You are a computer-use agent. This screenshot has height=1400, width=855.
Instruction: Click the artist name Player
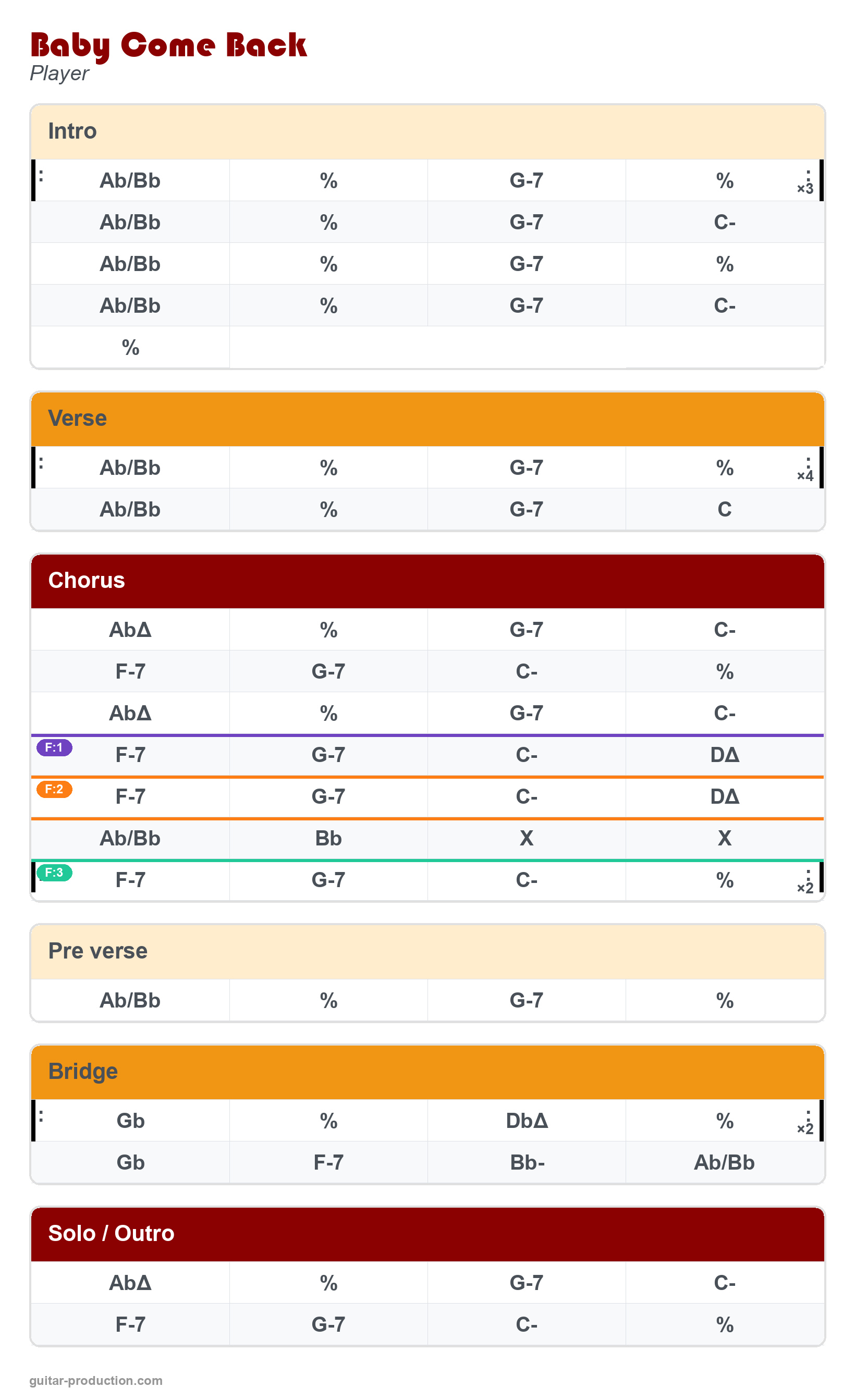tap(59, 74)
